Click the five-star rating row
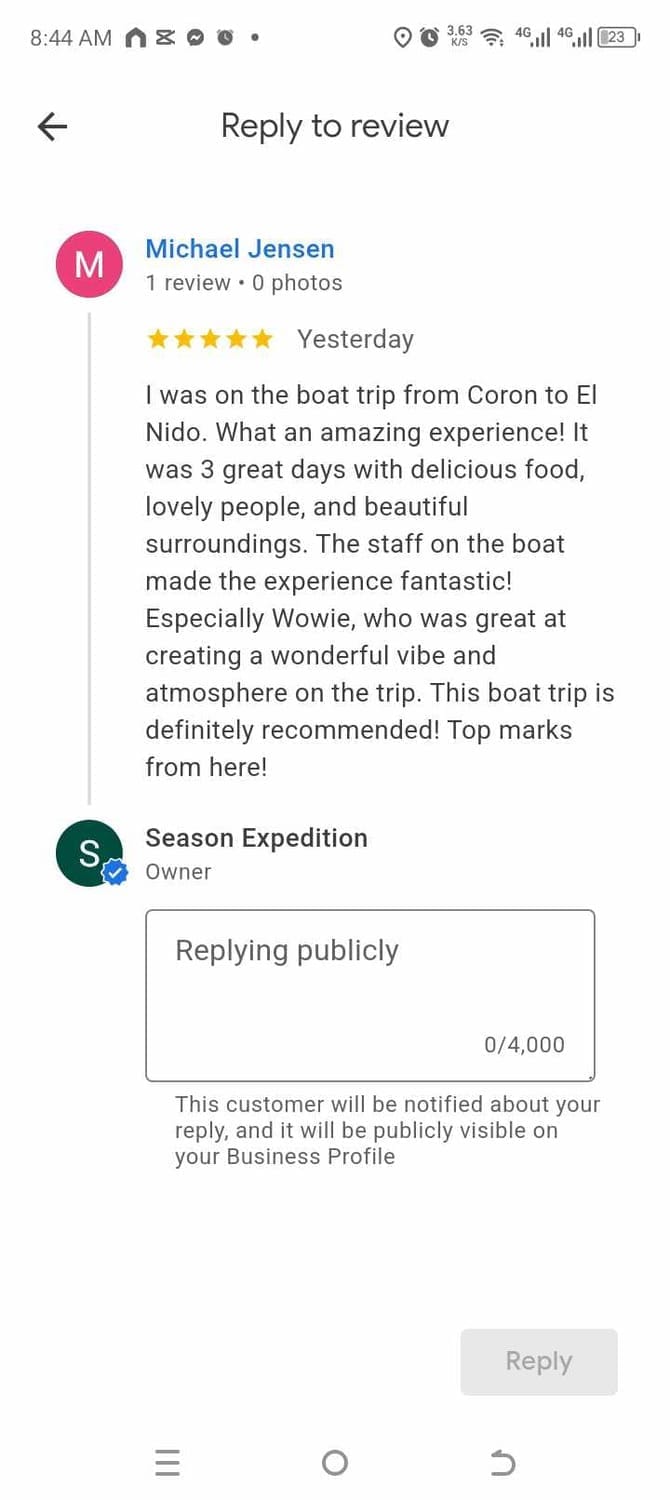 pyautogui.click(x=210, y=340)
